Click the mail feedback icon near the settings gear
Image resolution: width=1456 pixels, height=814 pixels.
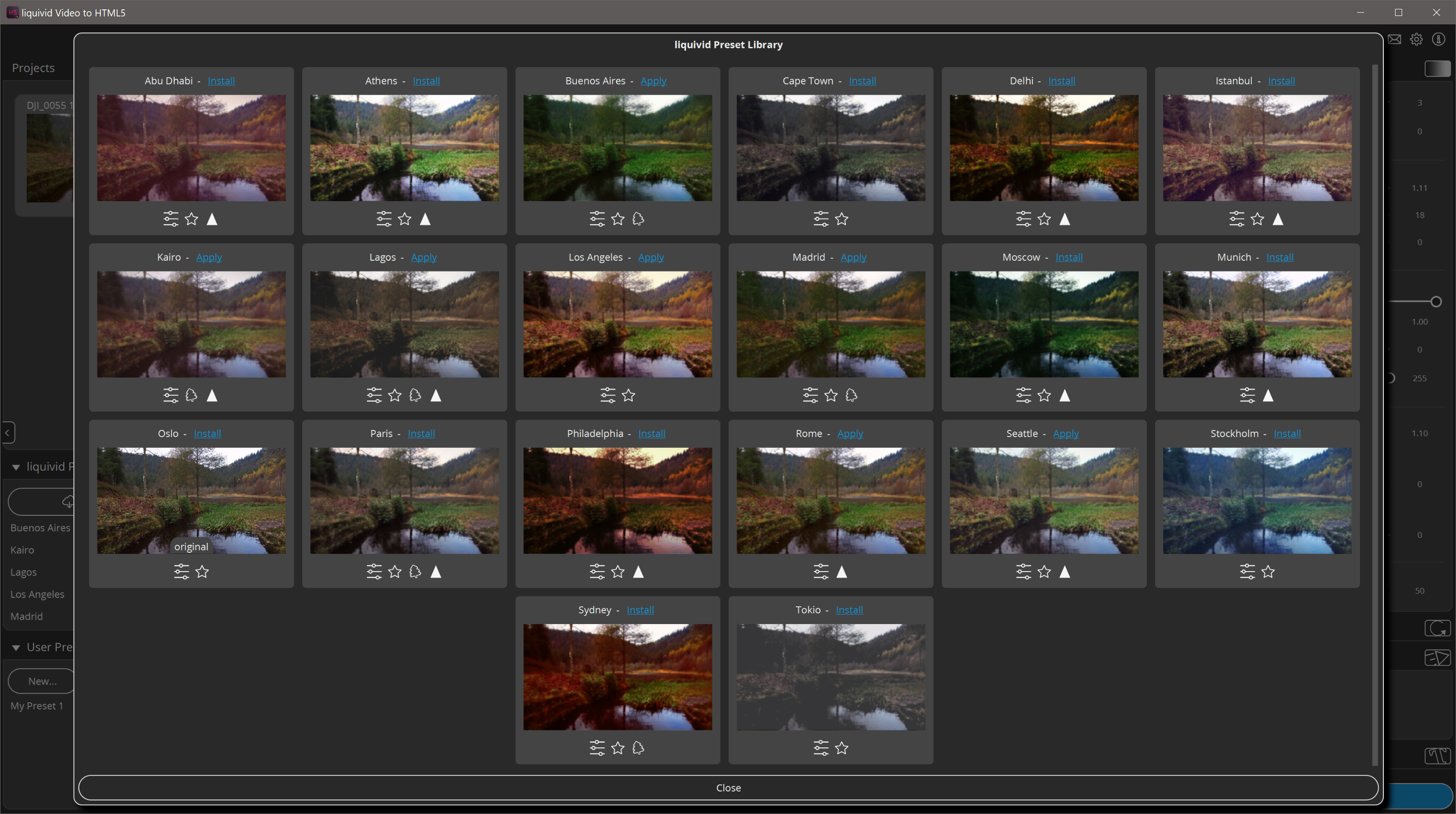coord(1395,38)
